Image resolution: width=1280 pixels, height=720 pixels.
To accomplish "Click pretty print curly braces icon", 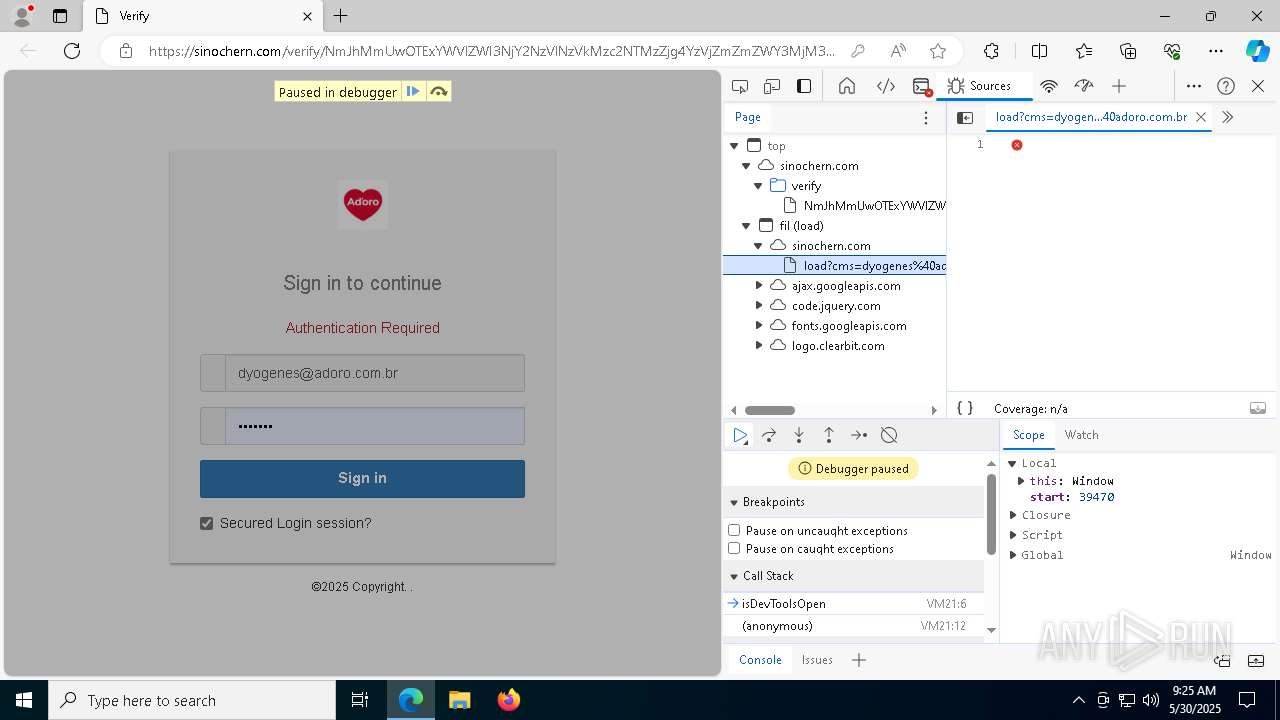I will (x=965, y=408).
